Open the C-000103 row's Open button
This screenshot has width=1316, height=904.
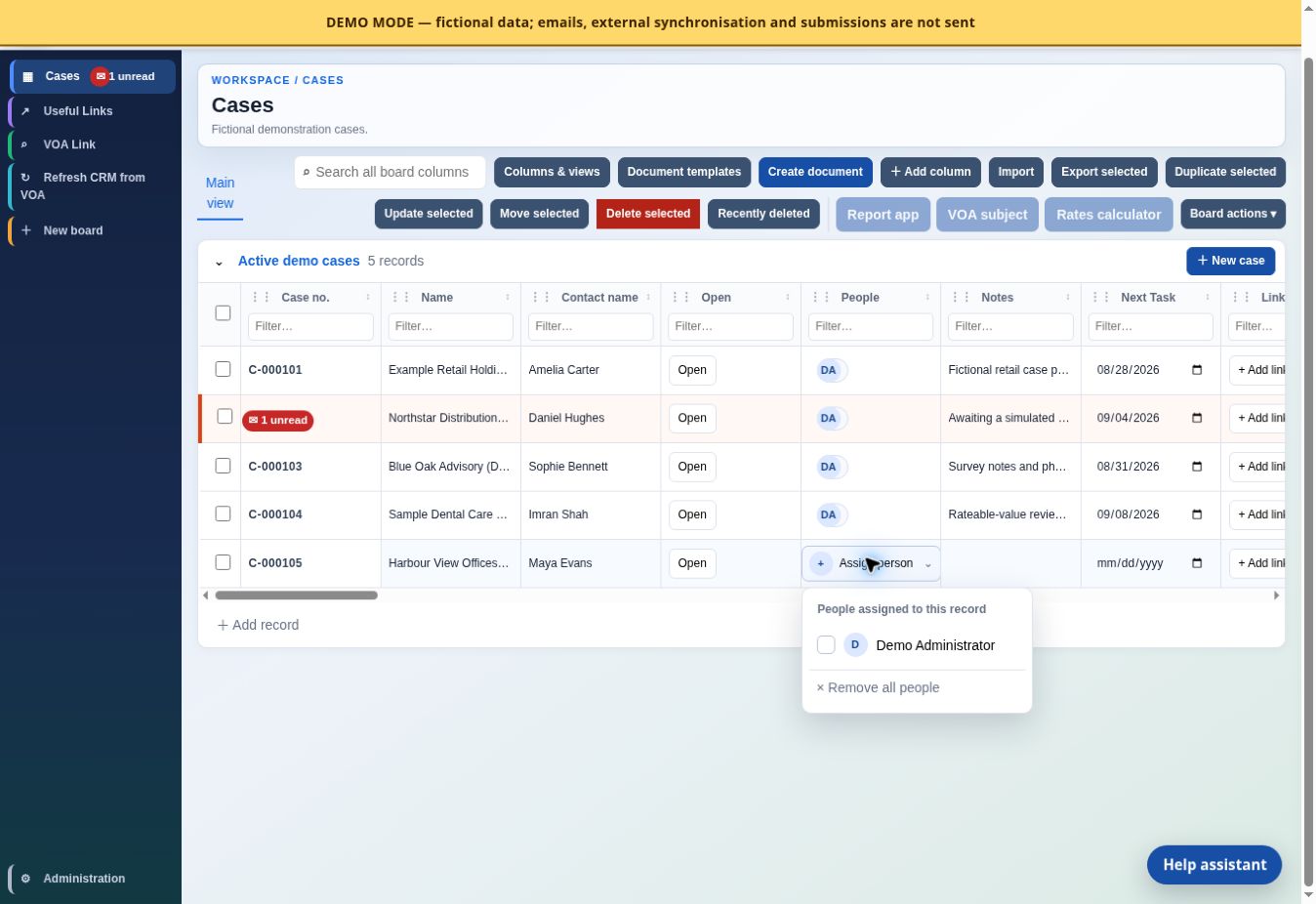[x=692, y=467]
